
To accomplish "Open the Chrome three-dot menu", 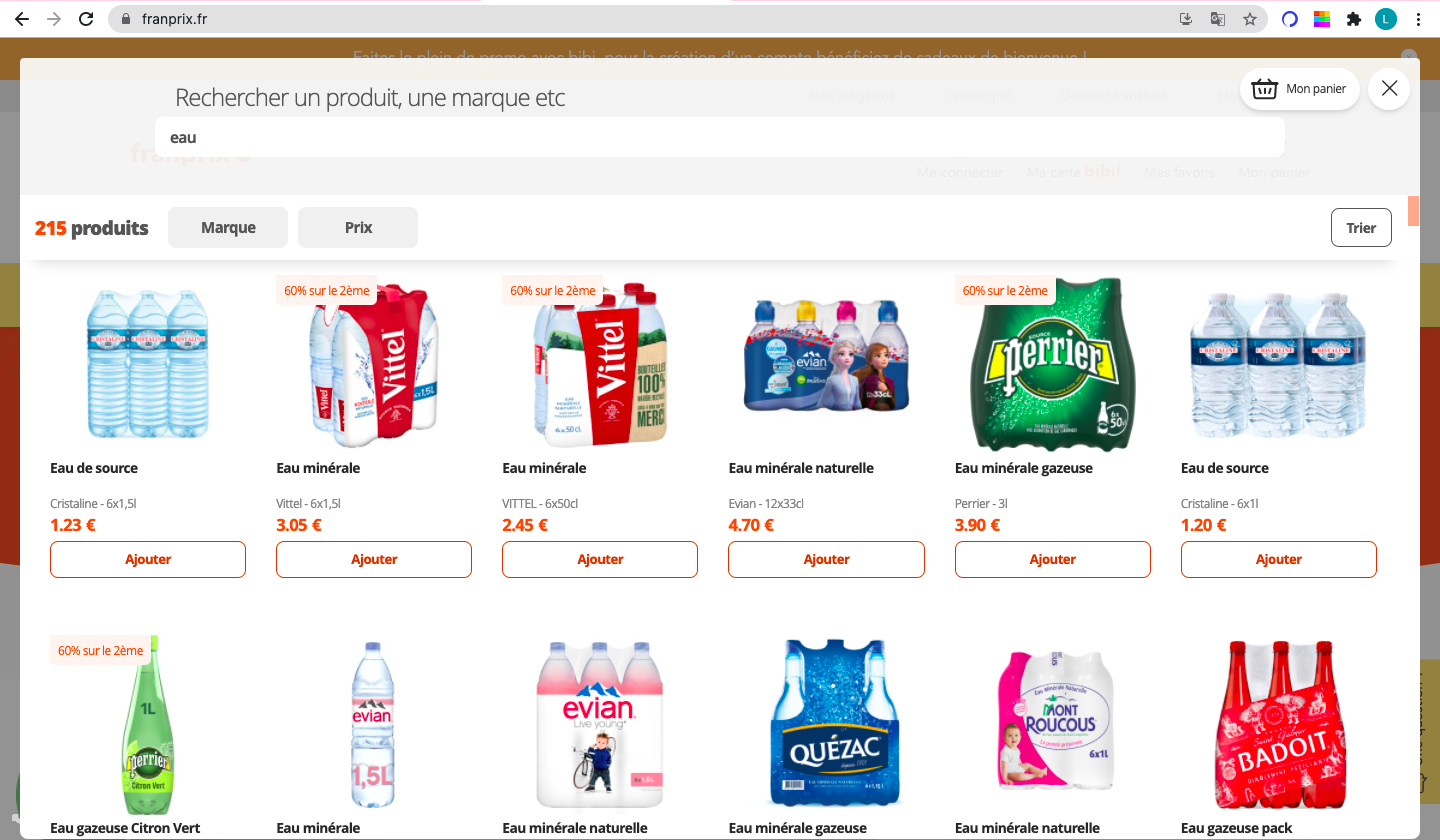I will [x=1418, y=19].
